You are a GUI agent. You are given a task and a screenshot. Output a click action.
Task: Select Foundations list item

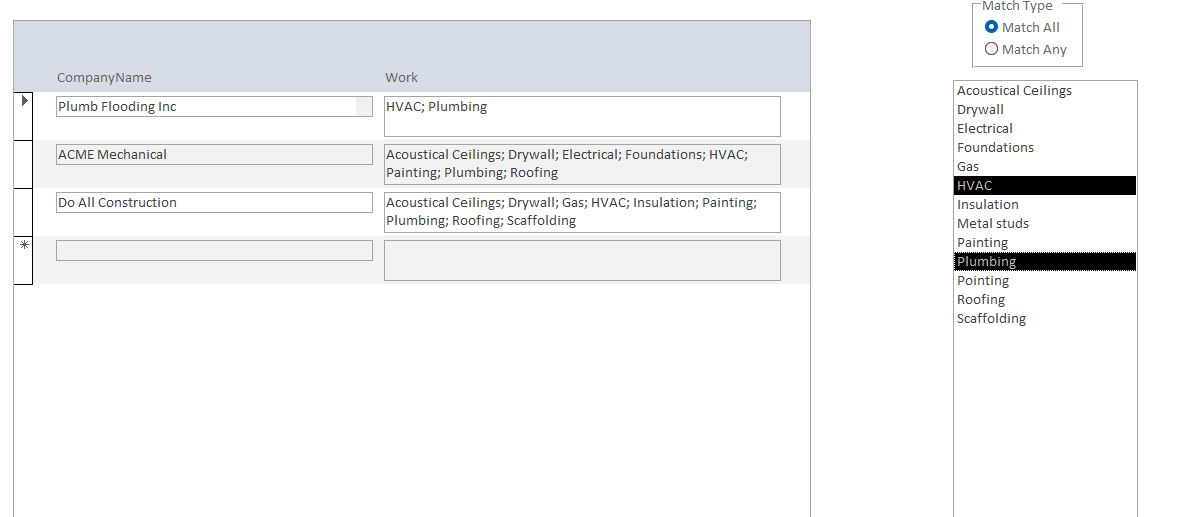(995, 148)
